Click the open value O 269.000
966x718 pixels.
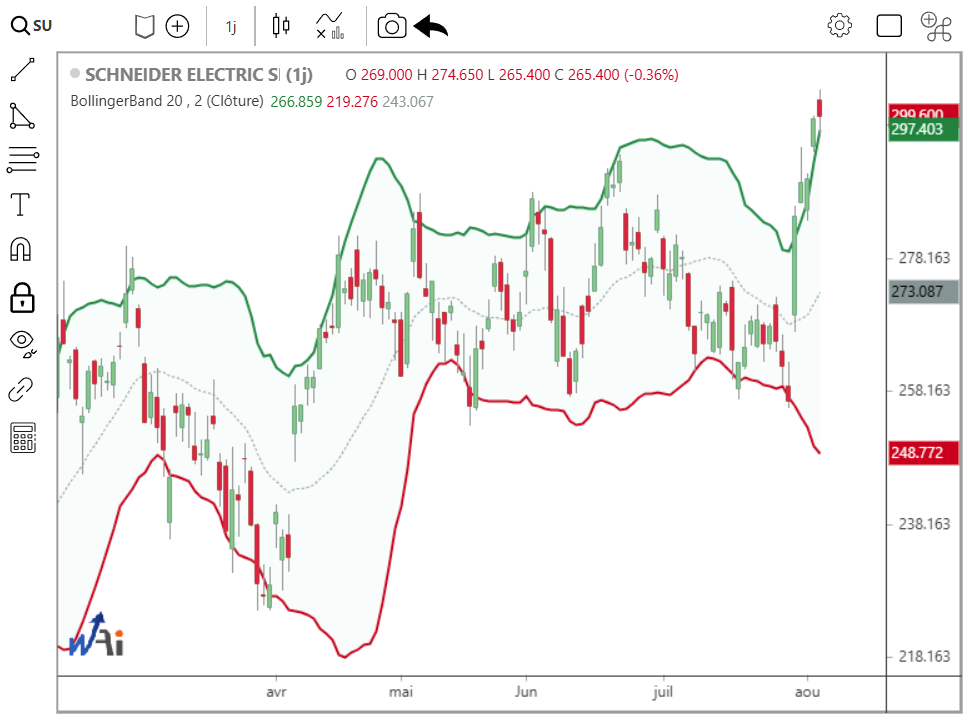pos(379,75)
